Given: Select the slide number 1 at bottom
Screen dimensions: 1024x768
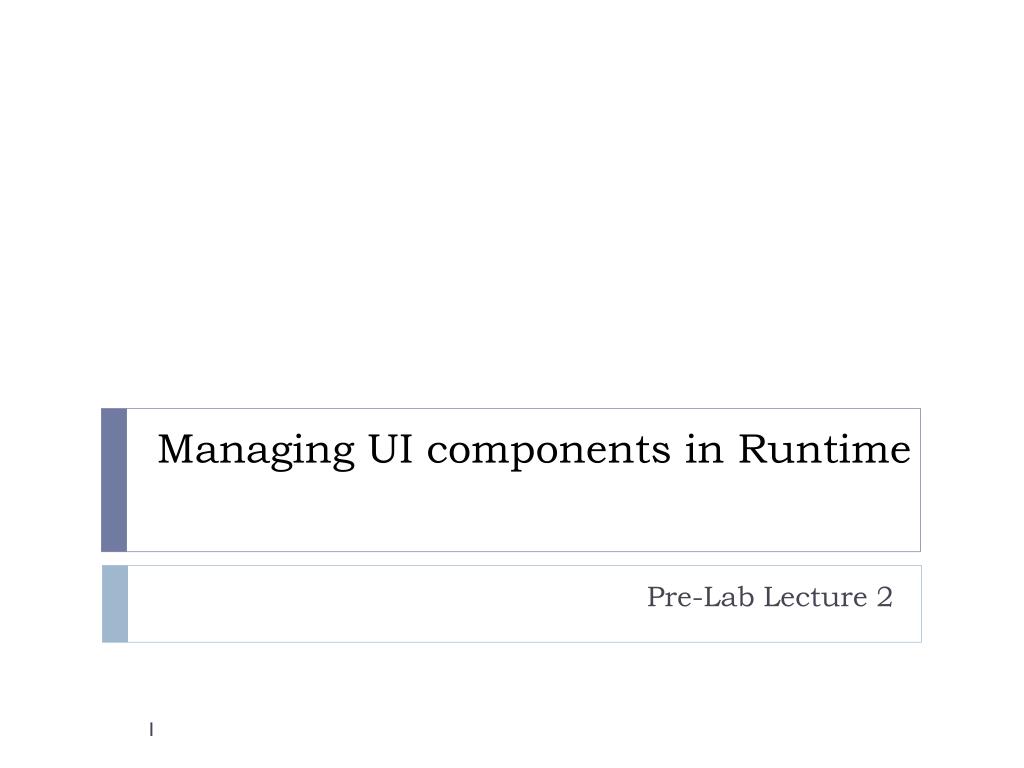Looking at the screenshot, I should [x=152, y=729].
